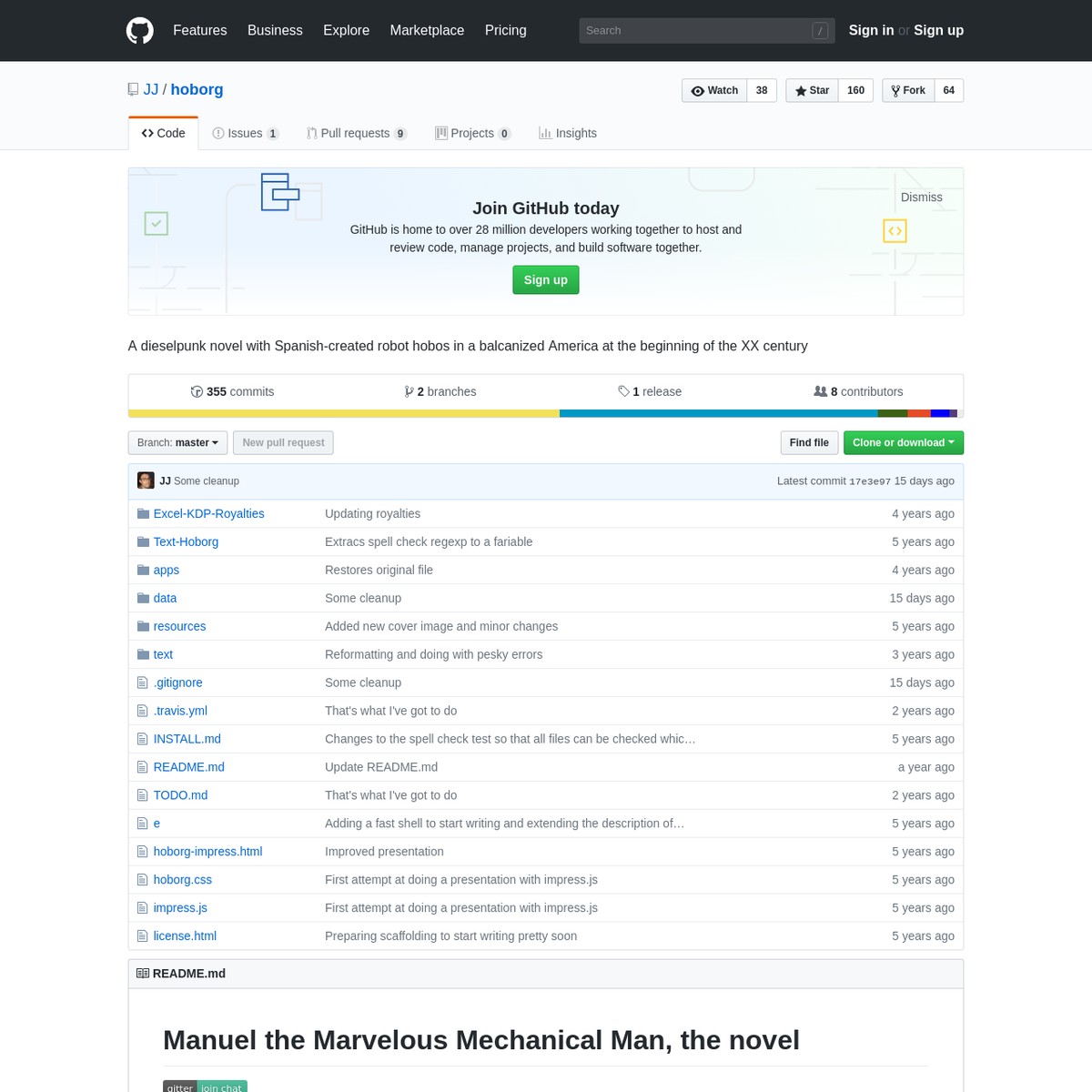Open the Pricing menu item

[x=506, y=30]
